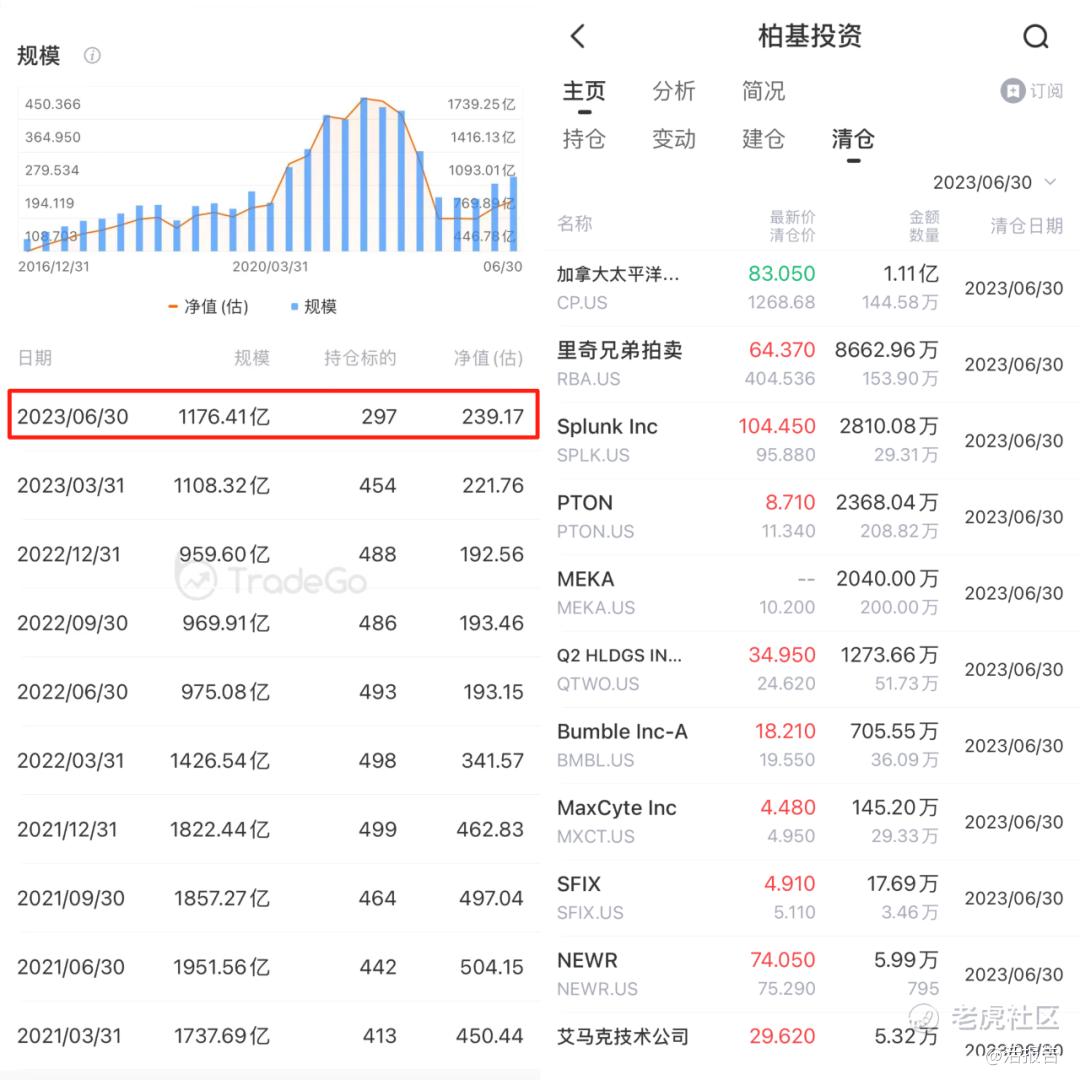Open the 加拿大太平洋 CP.US stock row
Viewport: 1080px width, 1080px height.
[x=810, y=288]
